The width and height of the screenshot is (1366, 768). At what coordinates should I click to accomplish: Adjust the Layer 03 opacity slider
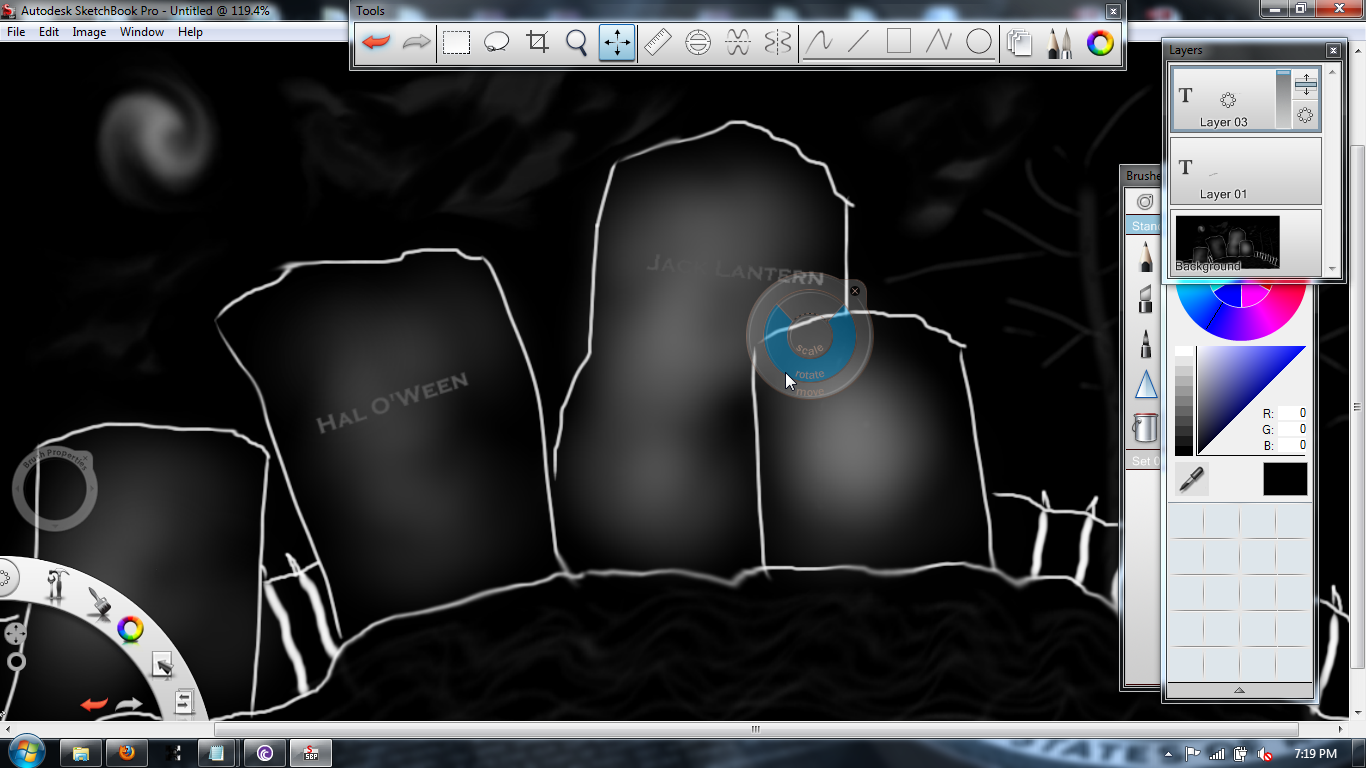point(1284,99)
